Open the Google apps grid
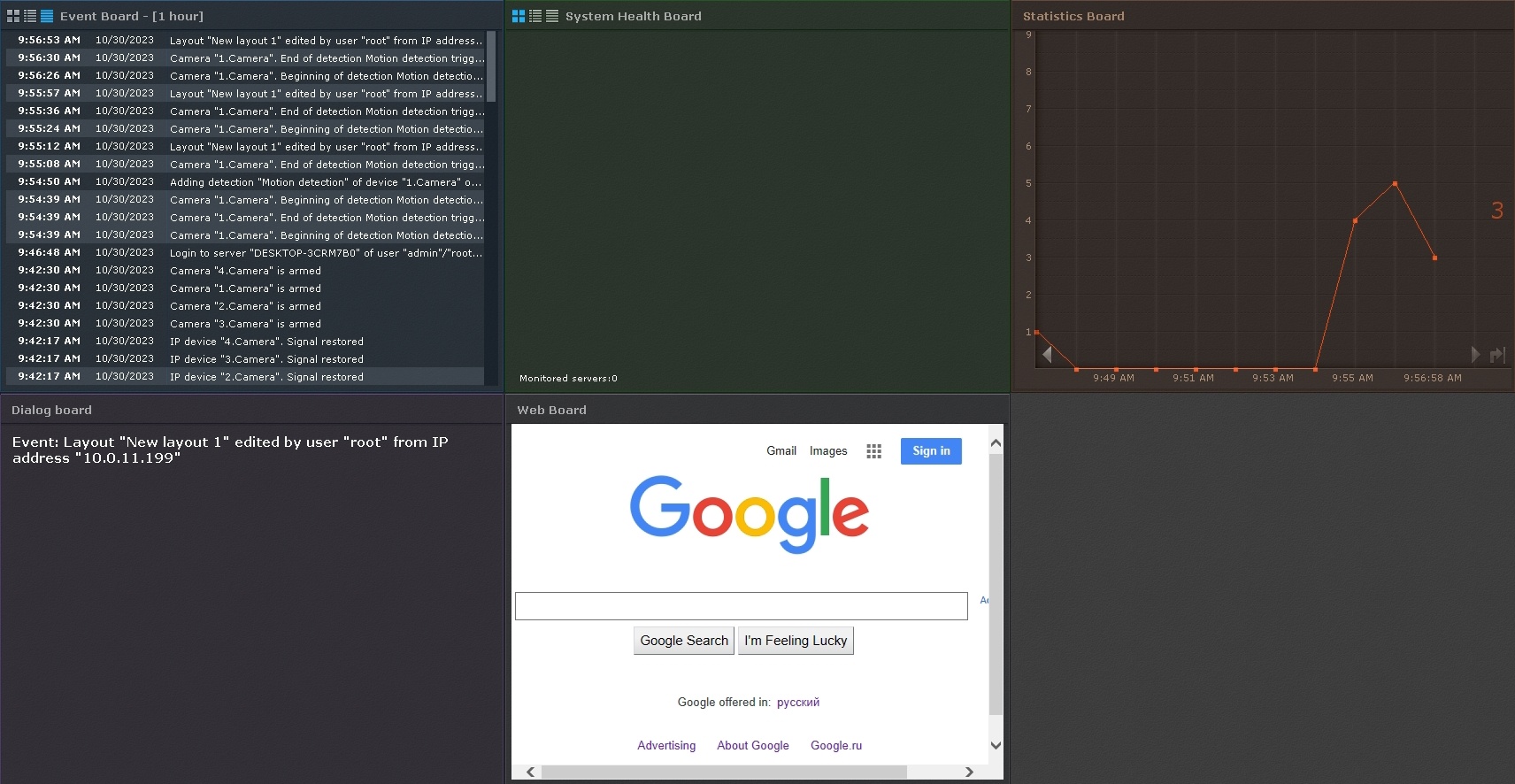The height and width of the screenshot is (784, 1515). (874, 451)
